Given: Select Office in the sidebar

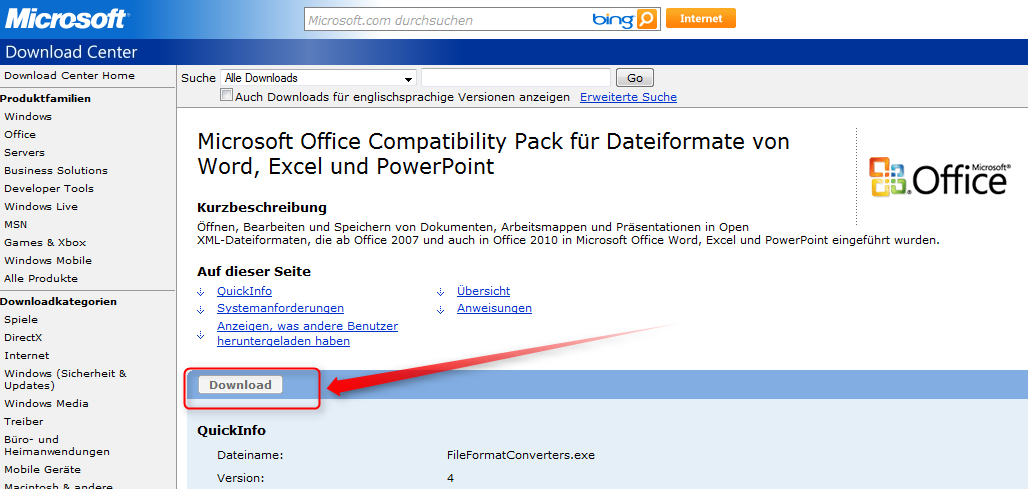Looking at the screenshot, I should tap(20, 134).
